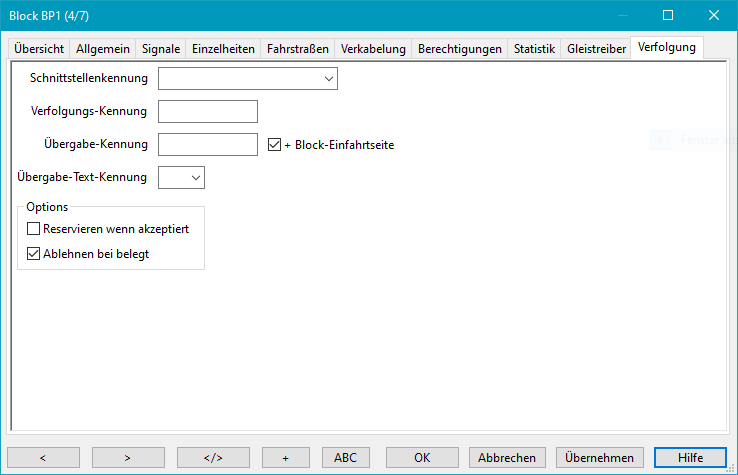Confirm with the OK button
Image resolution: width=738 pixels, height=475 pixels.
click(x=422, y=457)
